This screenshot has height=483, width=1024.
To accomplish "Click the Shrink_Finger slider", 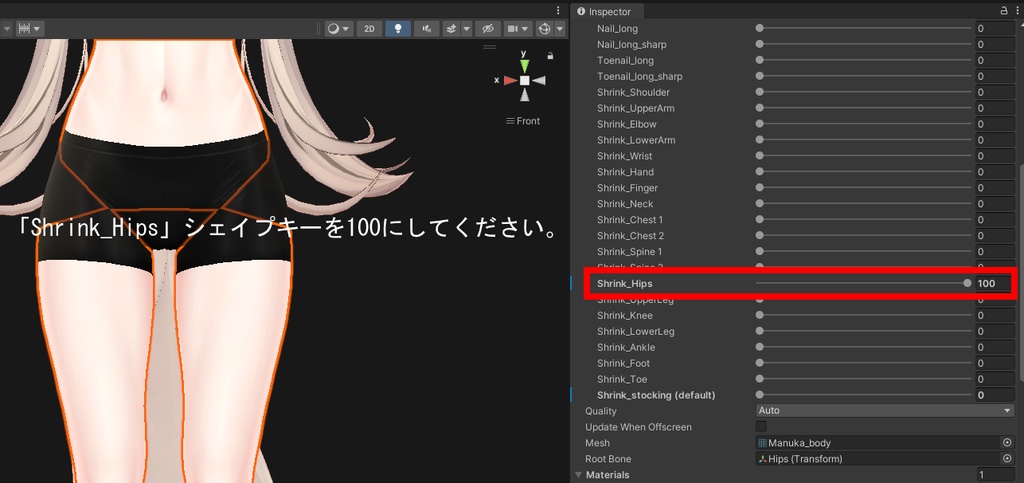I will click(x=865, y=188).
